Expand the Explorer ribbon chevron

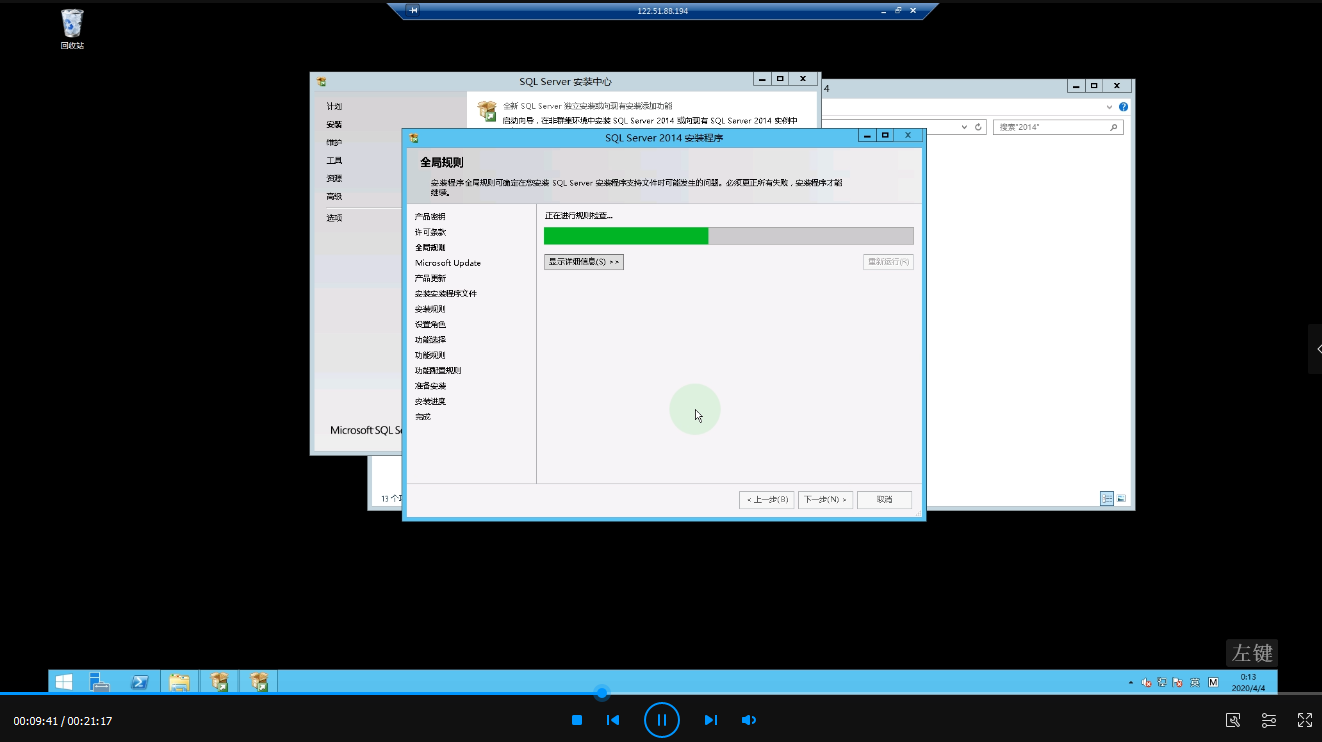point(1109,107)
